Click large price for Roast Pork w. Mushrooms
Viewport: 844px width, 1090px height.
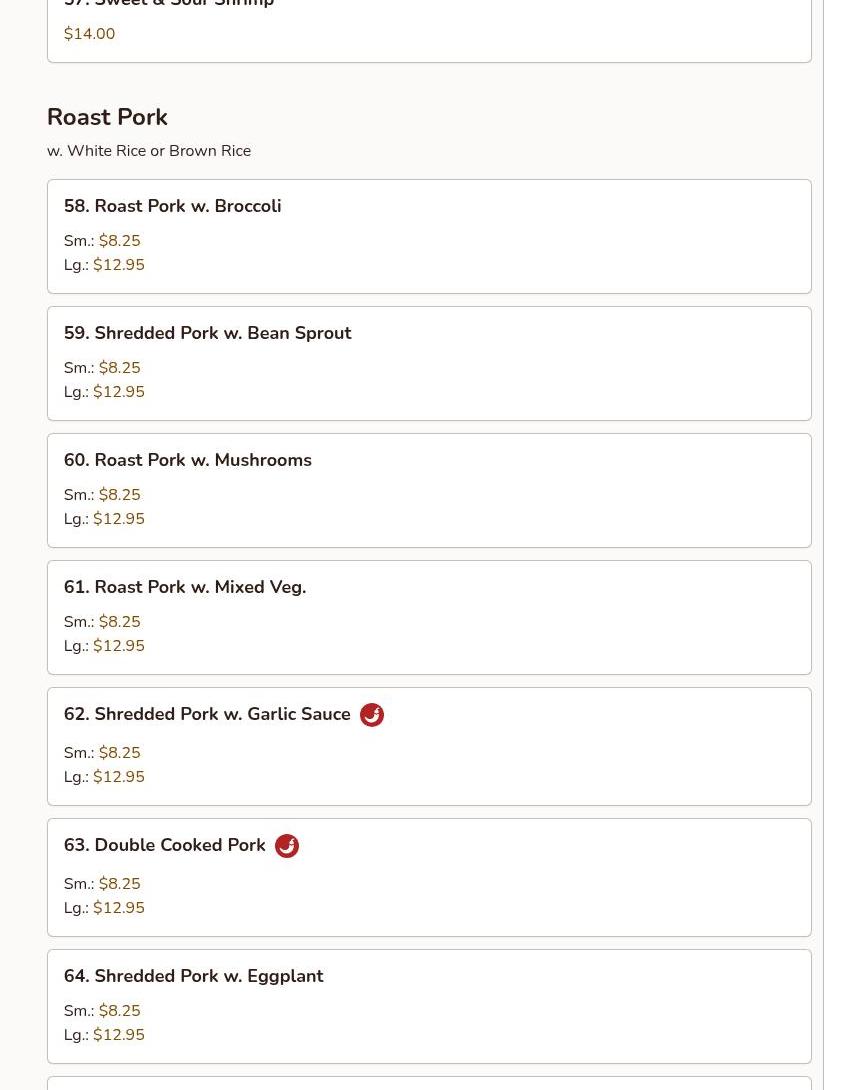pyautogui.click(x=118, y=519)
